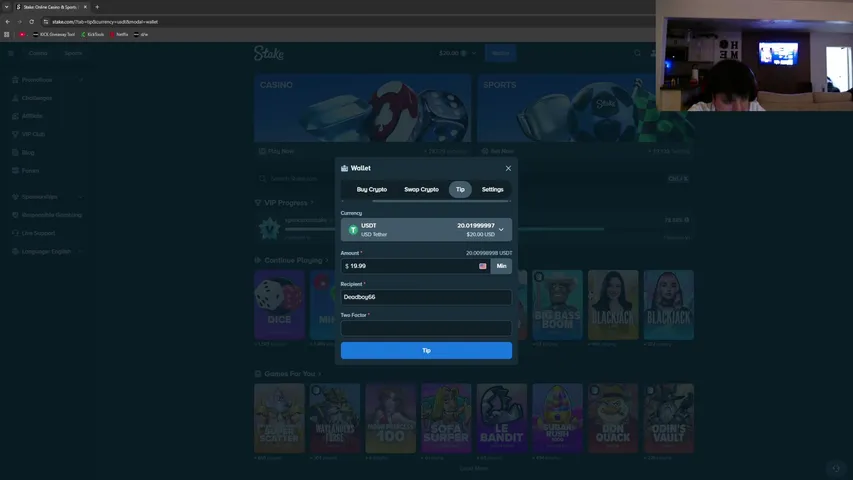Click the browser back arrow
This screenshot has width=853, height=480.
(8, 22)
